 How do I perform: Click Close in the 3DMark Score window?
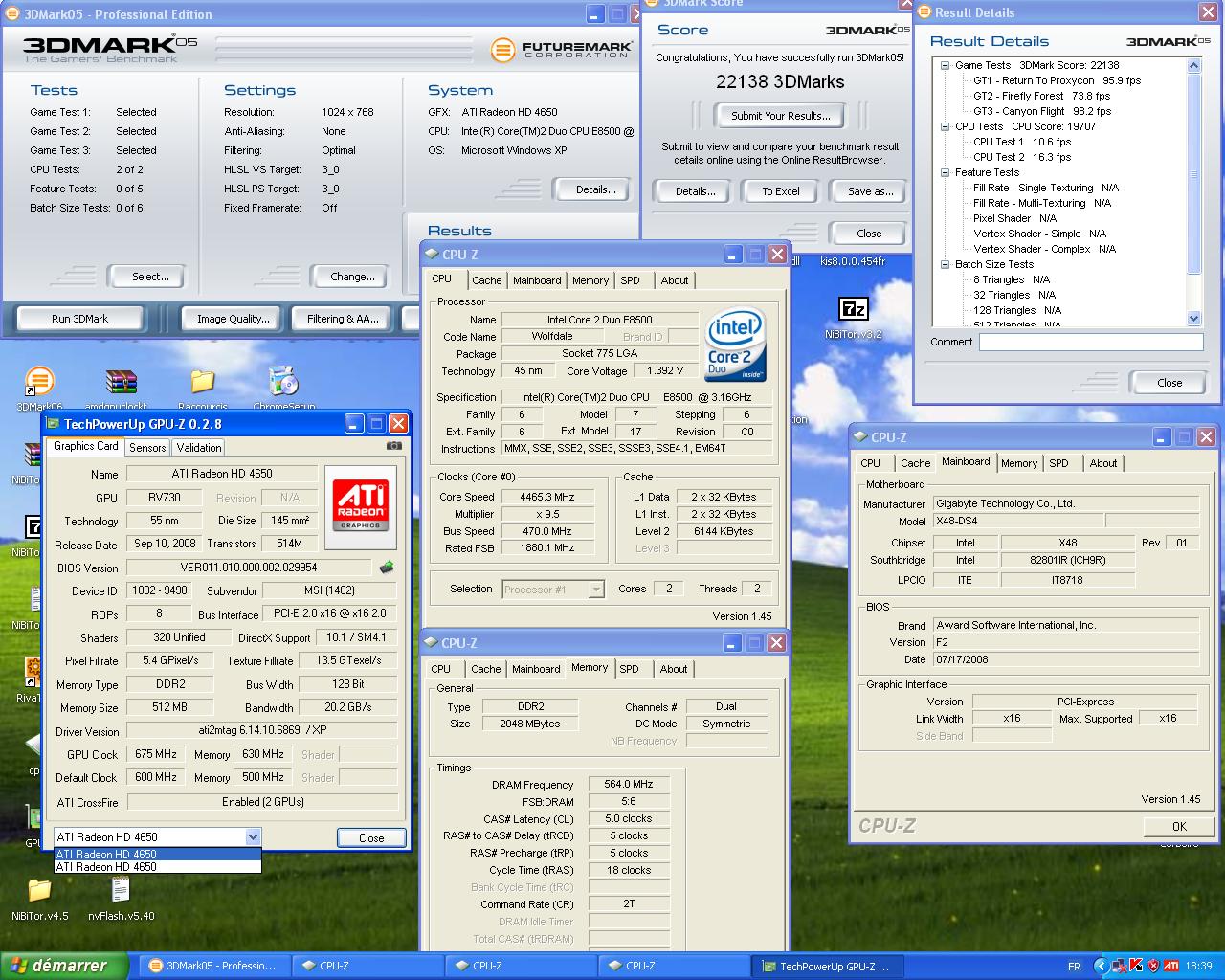pos(869,234)
